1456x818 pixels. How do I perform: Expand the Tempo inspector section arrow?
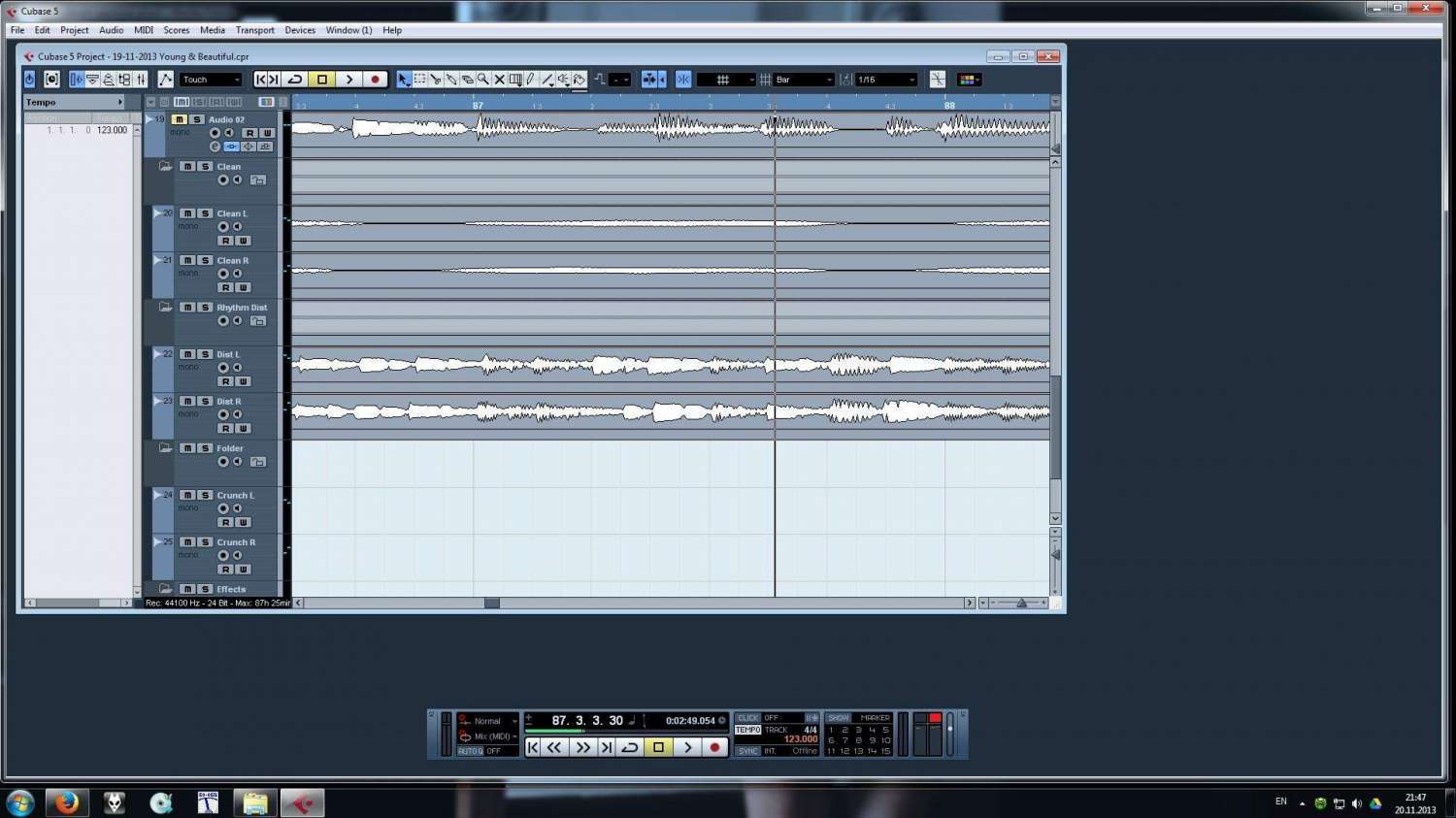pos(120,102)
